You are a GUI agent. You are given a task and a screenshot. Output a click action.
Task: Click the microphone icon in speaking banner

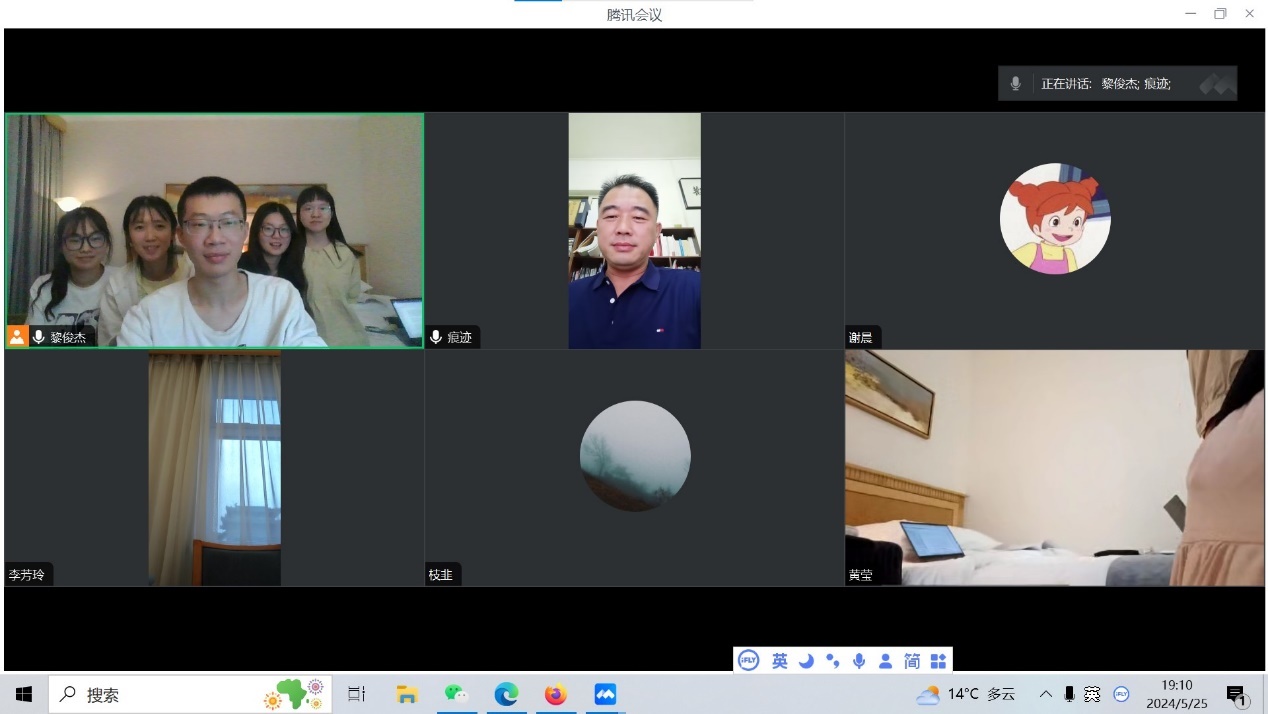coord(1015,84)
